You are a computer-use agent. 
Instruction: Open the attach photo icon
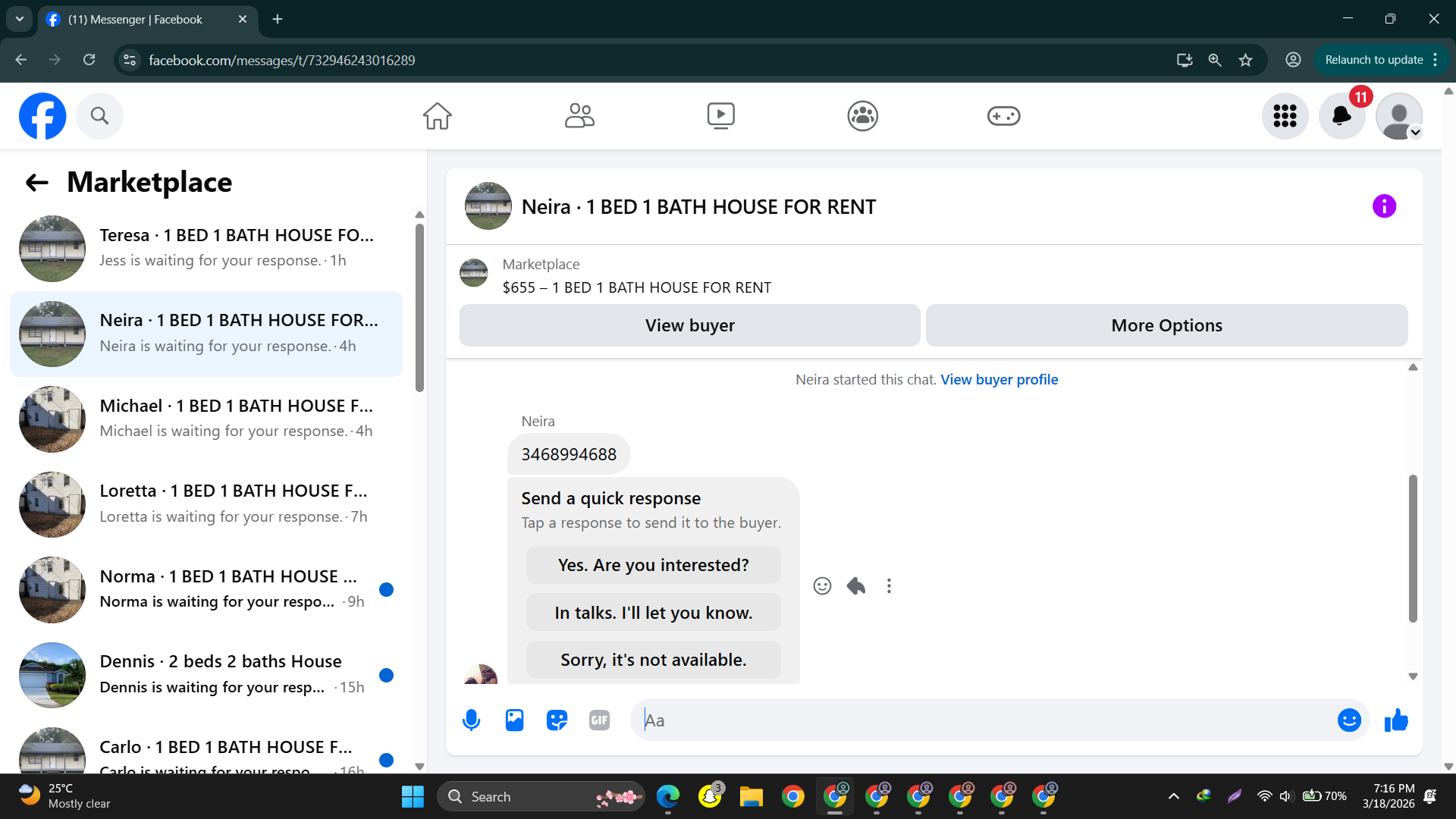click(514, 720)
